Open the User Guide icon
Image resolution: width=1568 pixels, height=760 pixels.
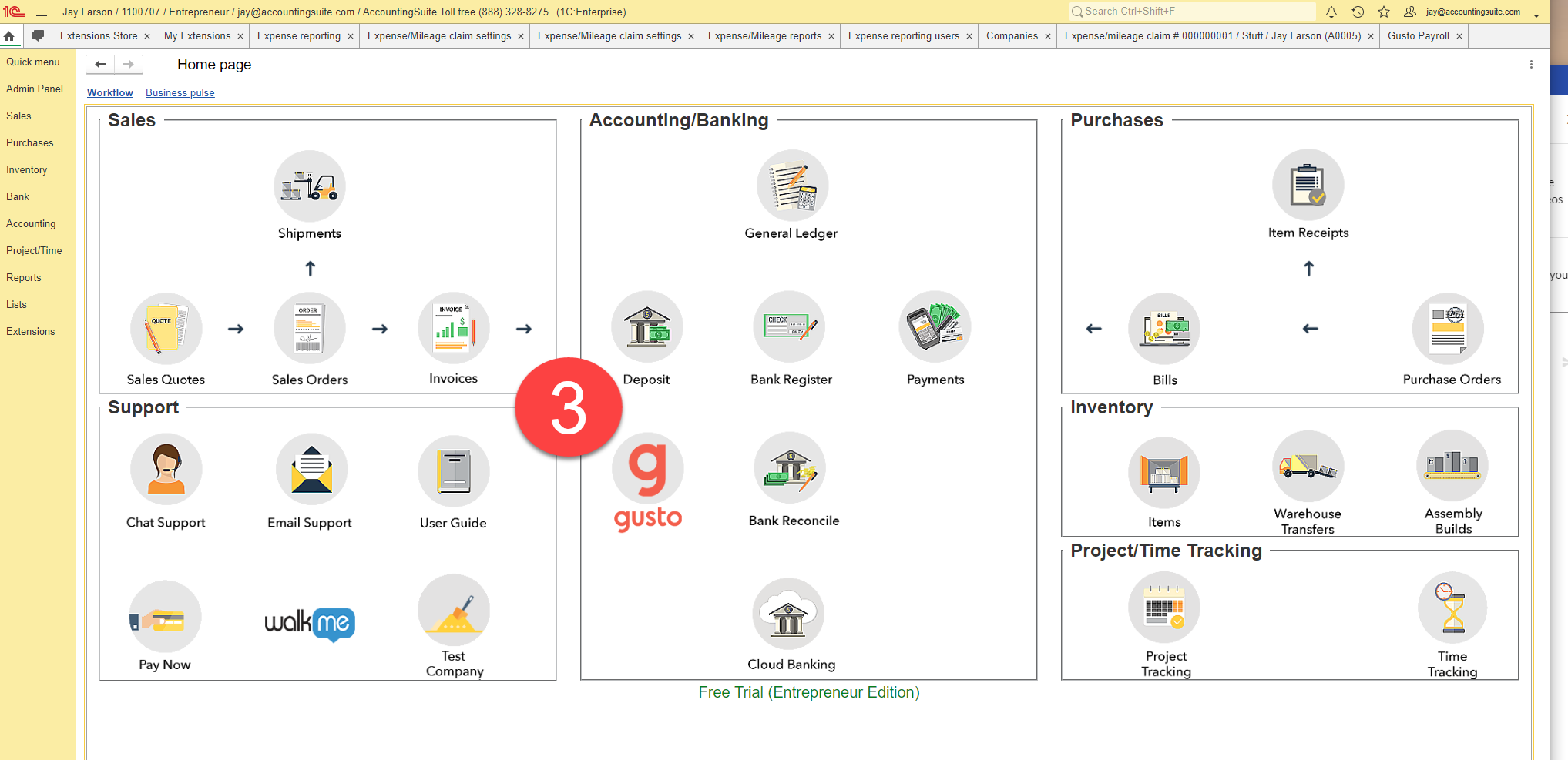coord(454,470)
